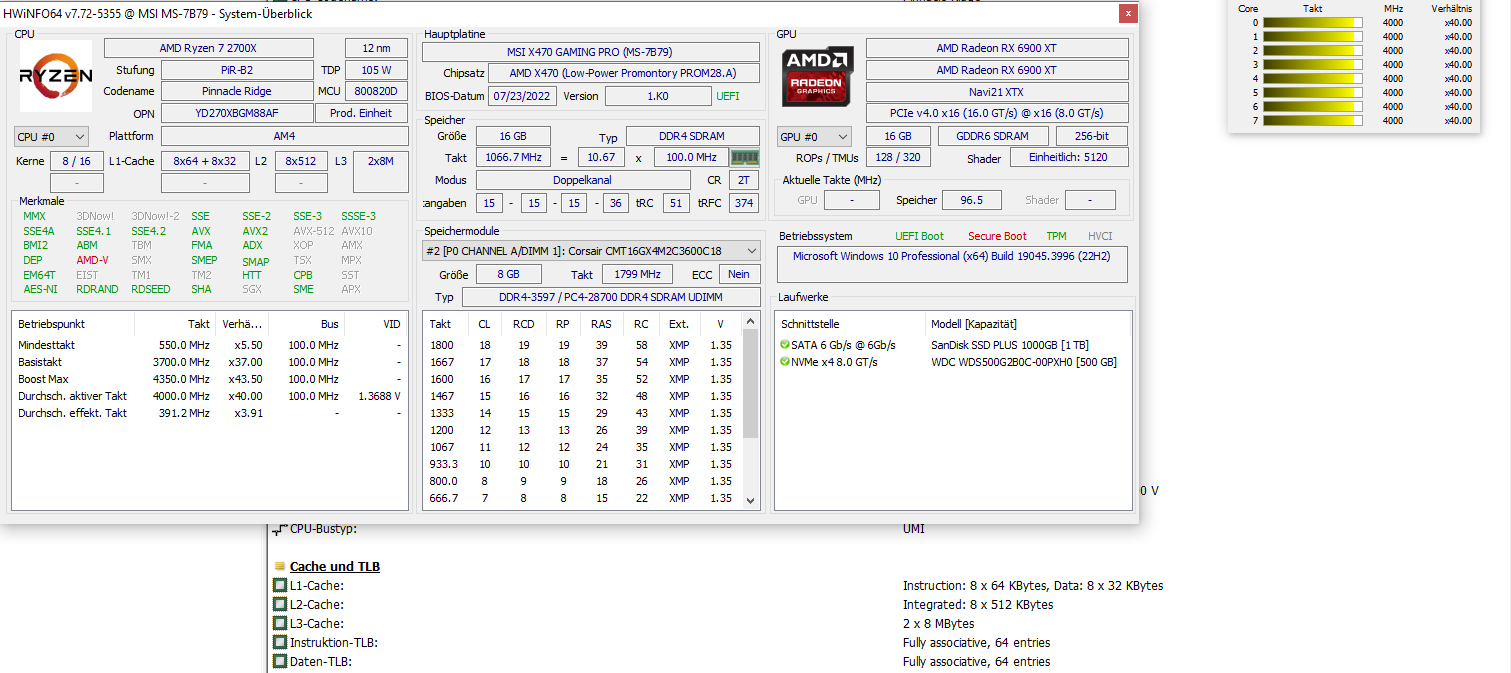Viewport: 1511px width, 673px height.
Task: Close the System-Überblick window
Action: point(1128,14)
